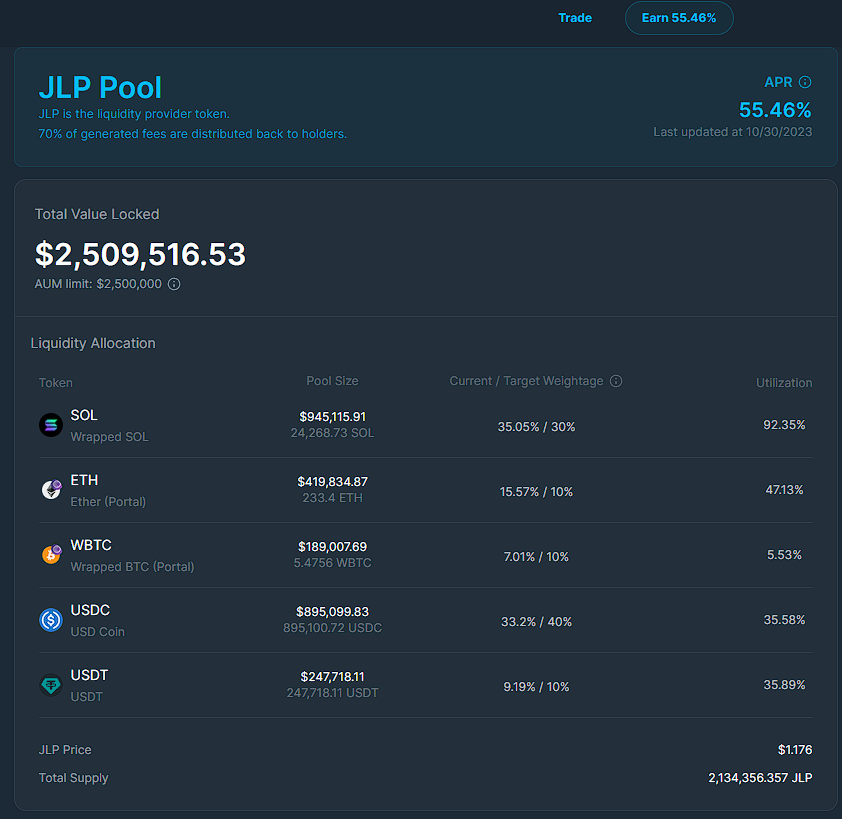
Task: Click the $189,007.69 WBTC pool size
Action: pyautogui.click(x=332, y=547)
